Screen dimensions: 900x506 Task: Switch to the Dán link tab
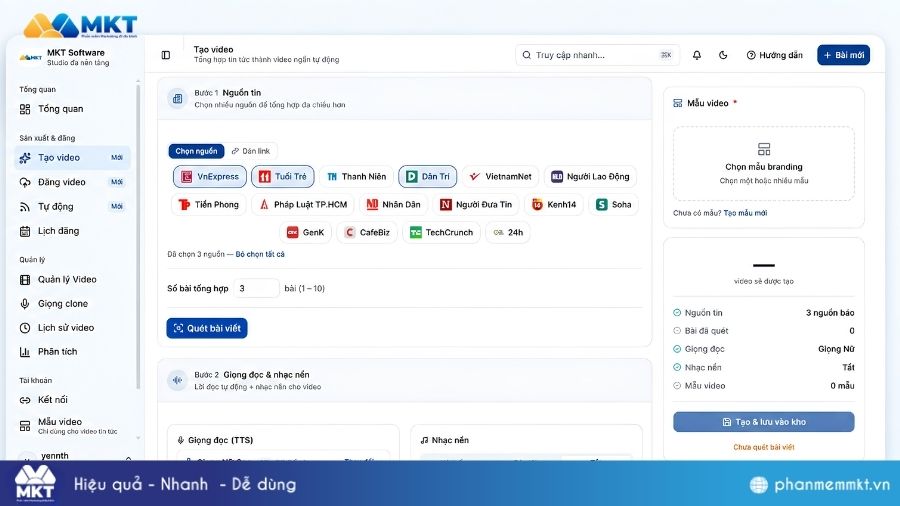click(x=251, y=151)
